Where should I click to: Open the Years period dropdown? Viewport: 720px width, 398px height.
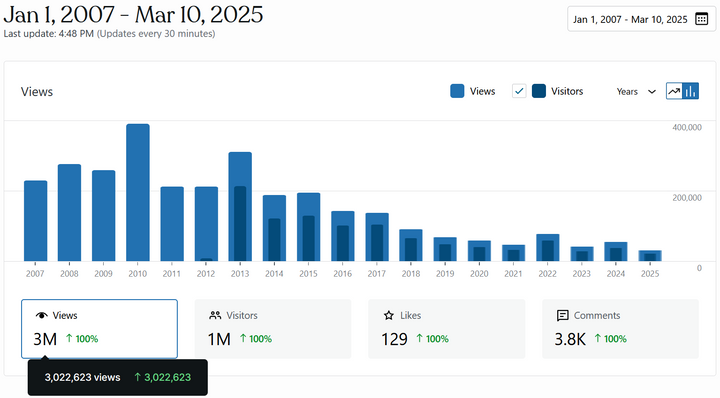(636, 91)
